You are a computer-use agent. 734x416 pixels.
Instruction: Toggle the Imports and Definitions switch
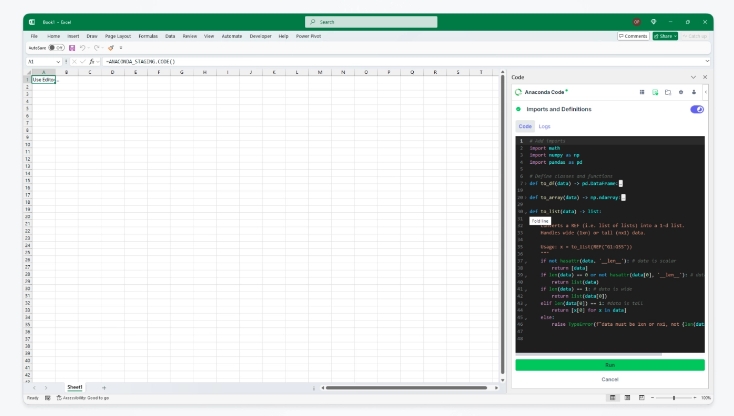(x=696, y=109)
